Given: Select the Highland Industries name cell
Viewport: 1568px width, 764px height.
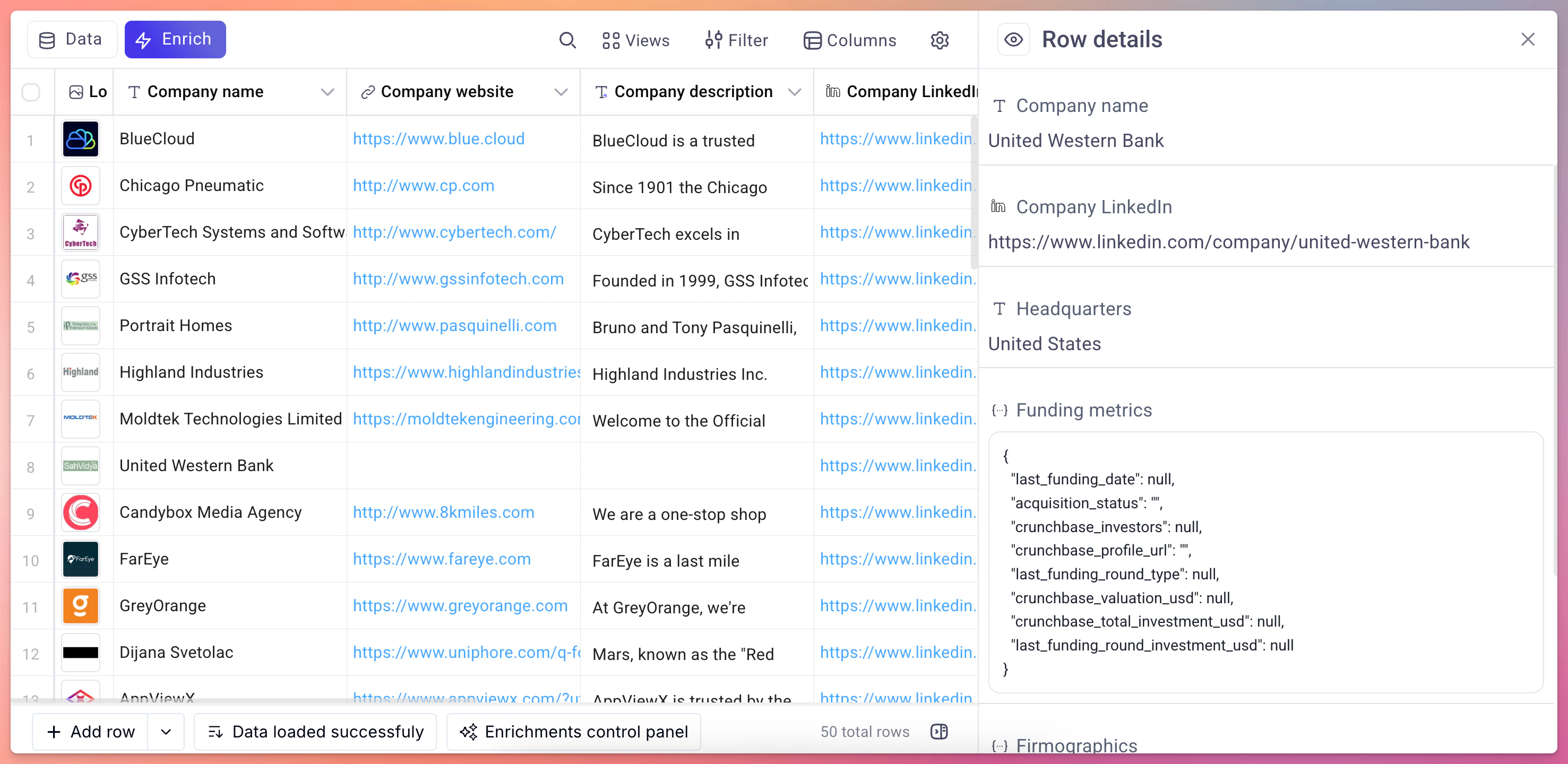Looking at the screenshot, I should [x=230, y=373].
